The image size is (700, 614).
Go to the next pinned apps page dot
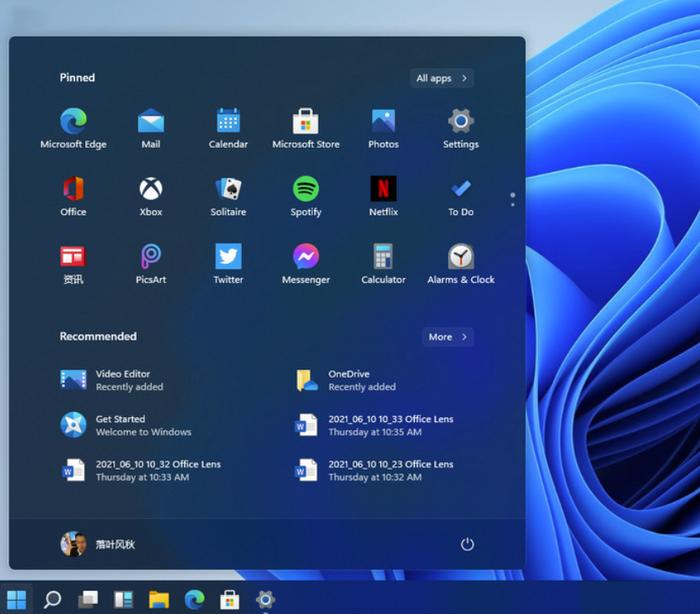pyautogui.click(x=512, y=205)
